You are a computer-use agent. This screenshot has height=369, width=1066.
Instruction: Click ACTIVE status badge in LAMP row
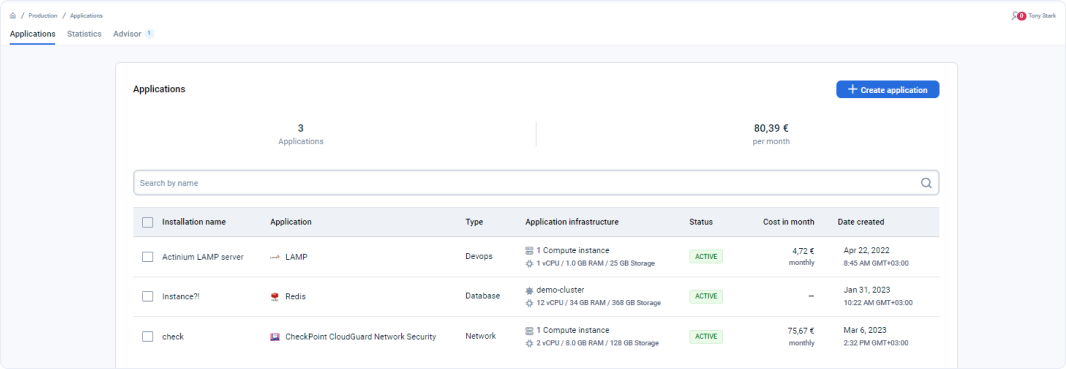[706, 257]
